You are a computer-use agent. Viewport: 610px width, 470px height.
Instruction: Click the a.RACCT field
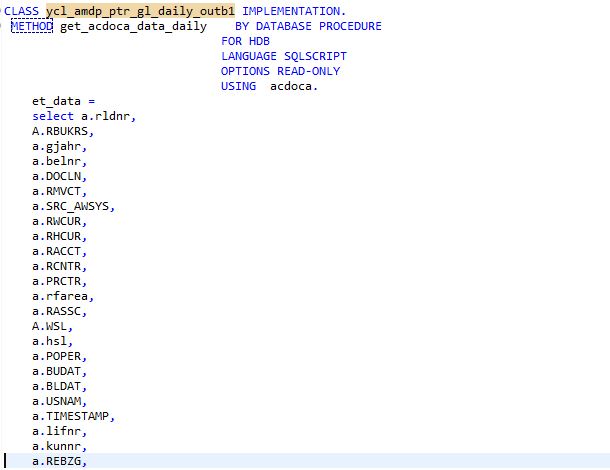click(60, 251)
